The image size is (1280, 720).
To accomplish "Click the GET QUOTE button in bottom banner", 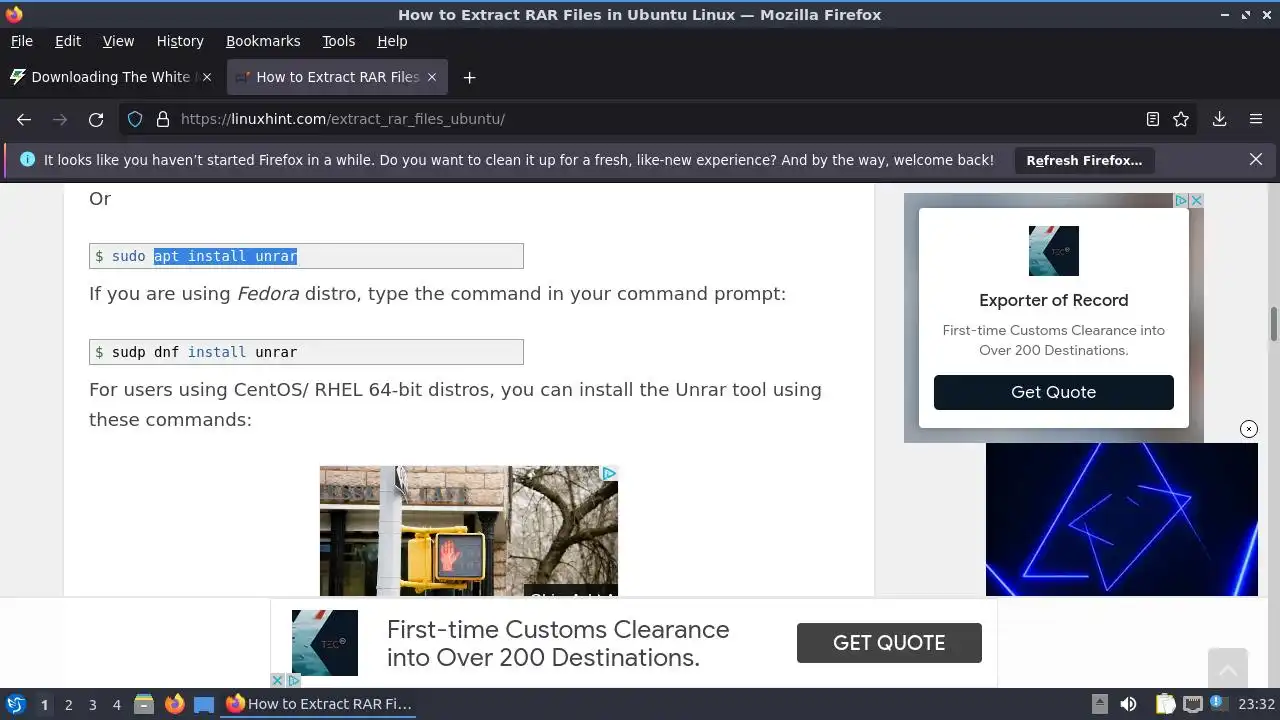I will (x=889, y=643).
